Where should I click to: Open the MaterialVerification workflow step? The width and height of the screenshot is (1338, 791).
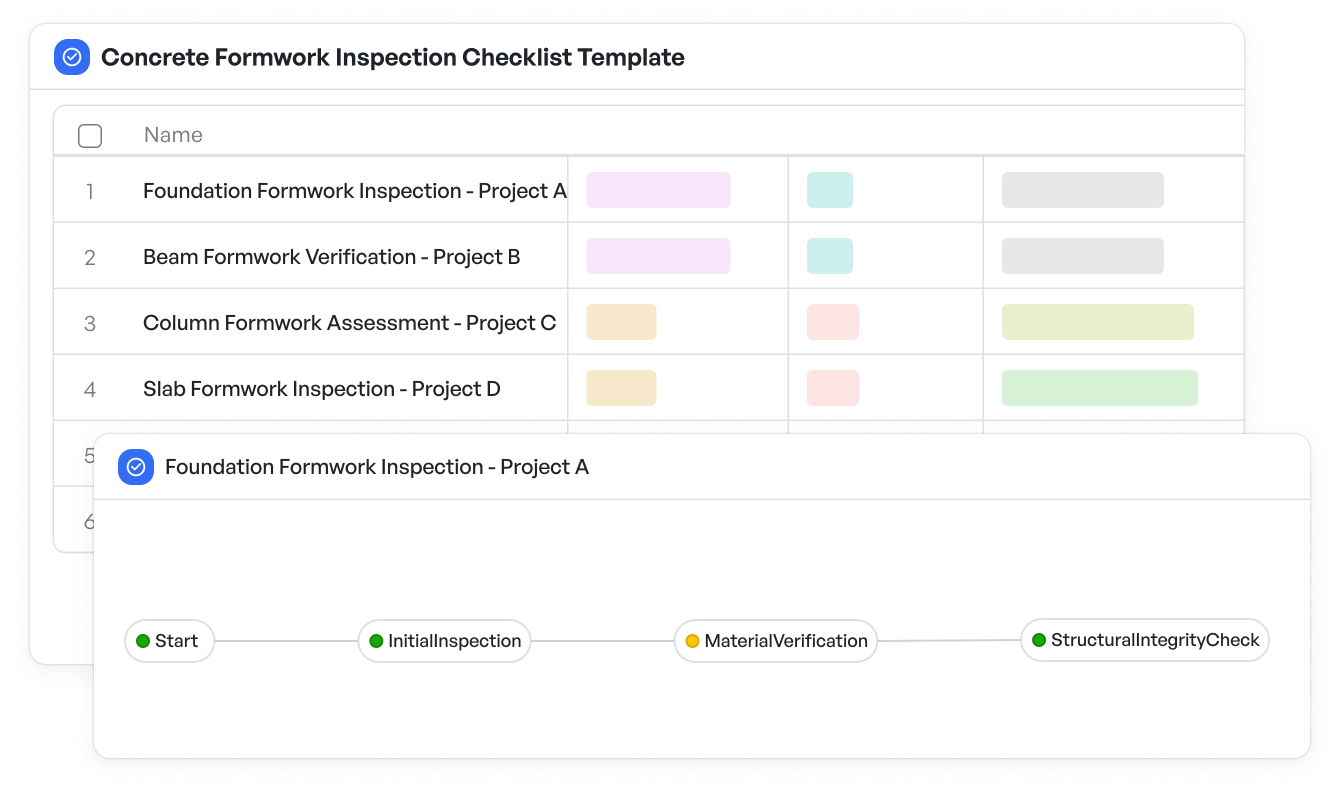pos(776,641)
